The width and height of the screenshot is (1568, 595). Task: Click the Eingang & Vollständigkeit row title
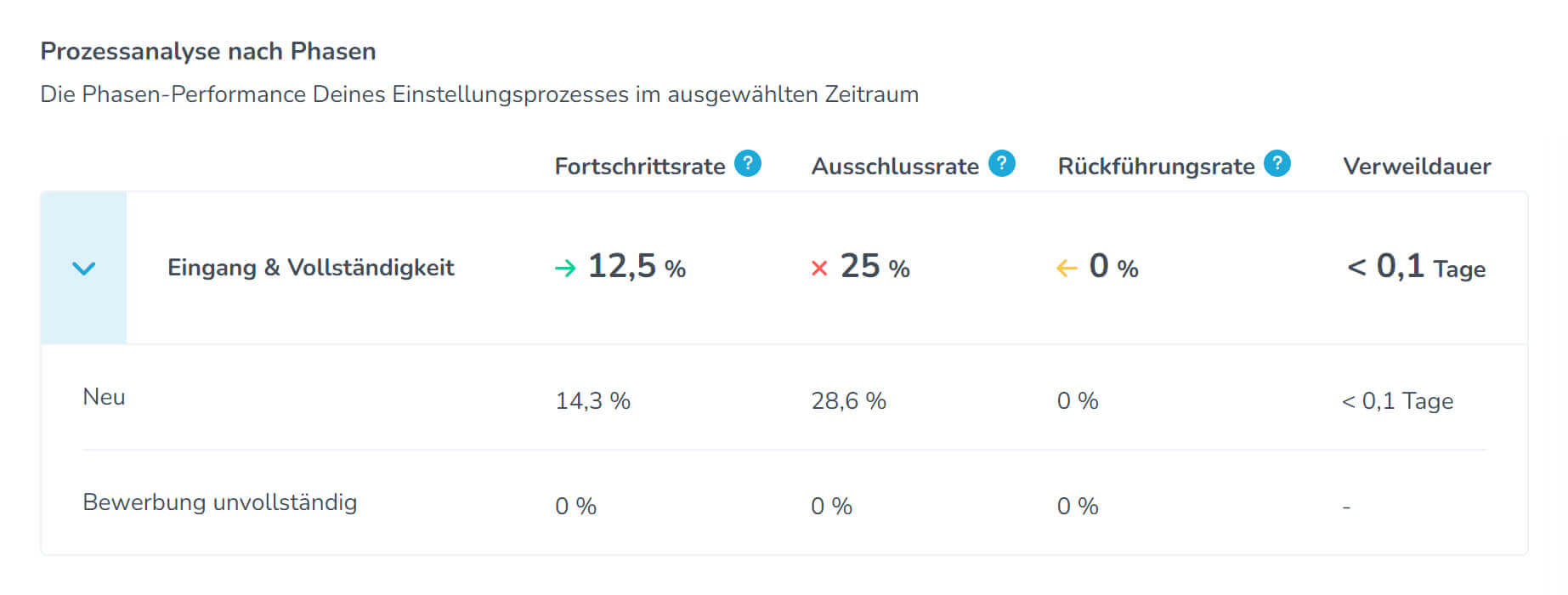pos(310,268)
